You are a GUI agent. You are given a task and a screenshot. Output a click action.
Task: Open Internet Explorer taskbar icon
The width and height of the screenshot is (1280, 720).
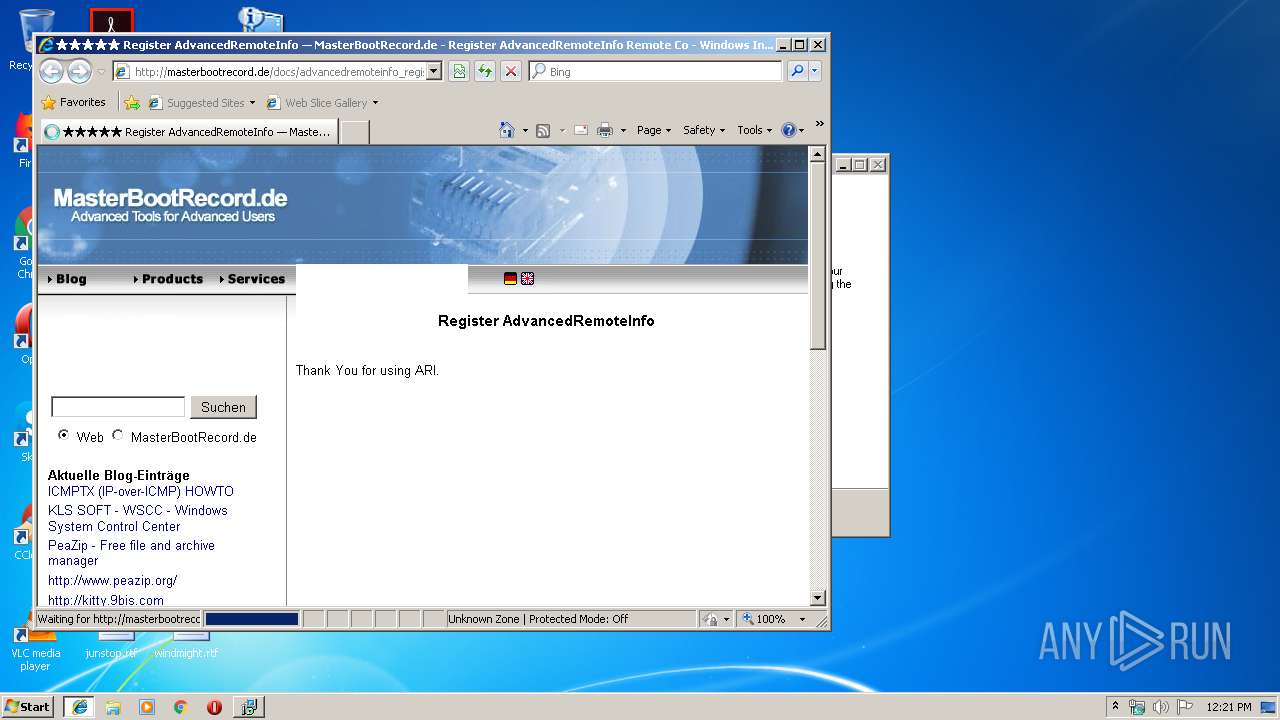(x=80, y=706)
